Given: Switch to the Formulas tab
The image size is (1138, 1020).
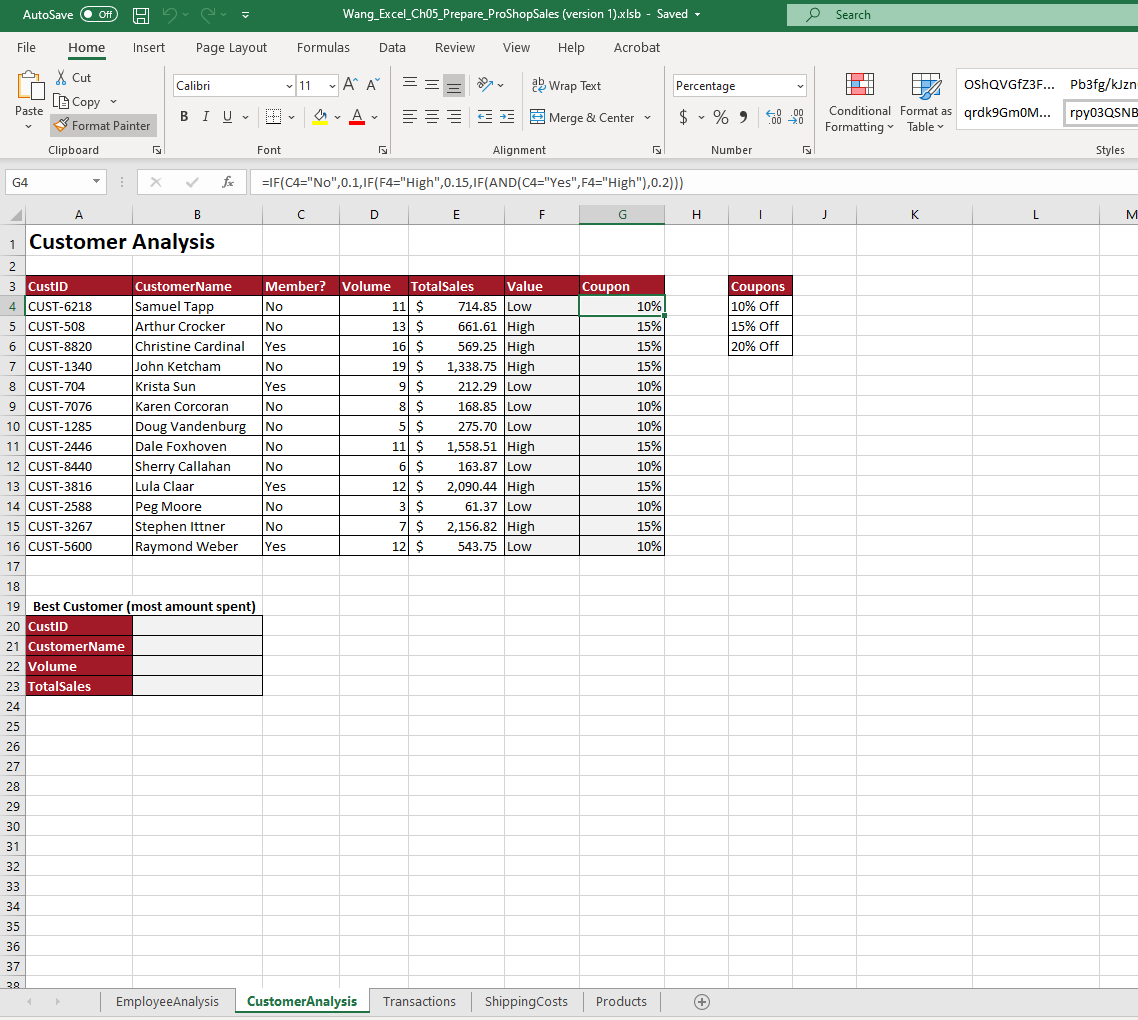Looking at the screenshot, I should [x=323, y=47].
